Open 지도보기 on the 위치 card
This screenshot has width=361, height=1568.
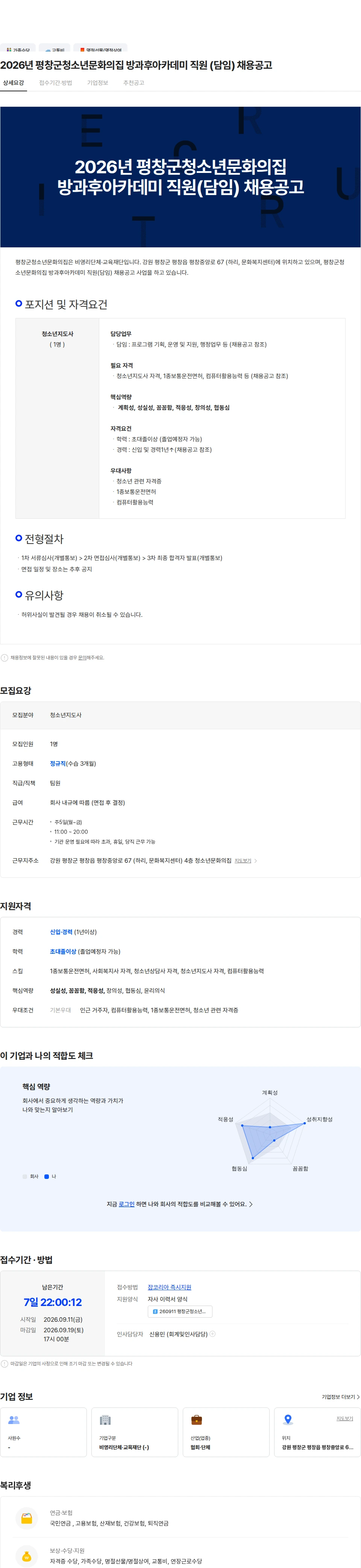(x=344, y=1418)
